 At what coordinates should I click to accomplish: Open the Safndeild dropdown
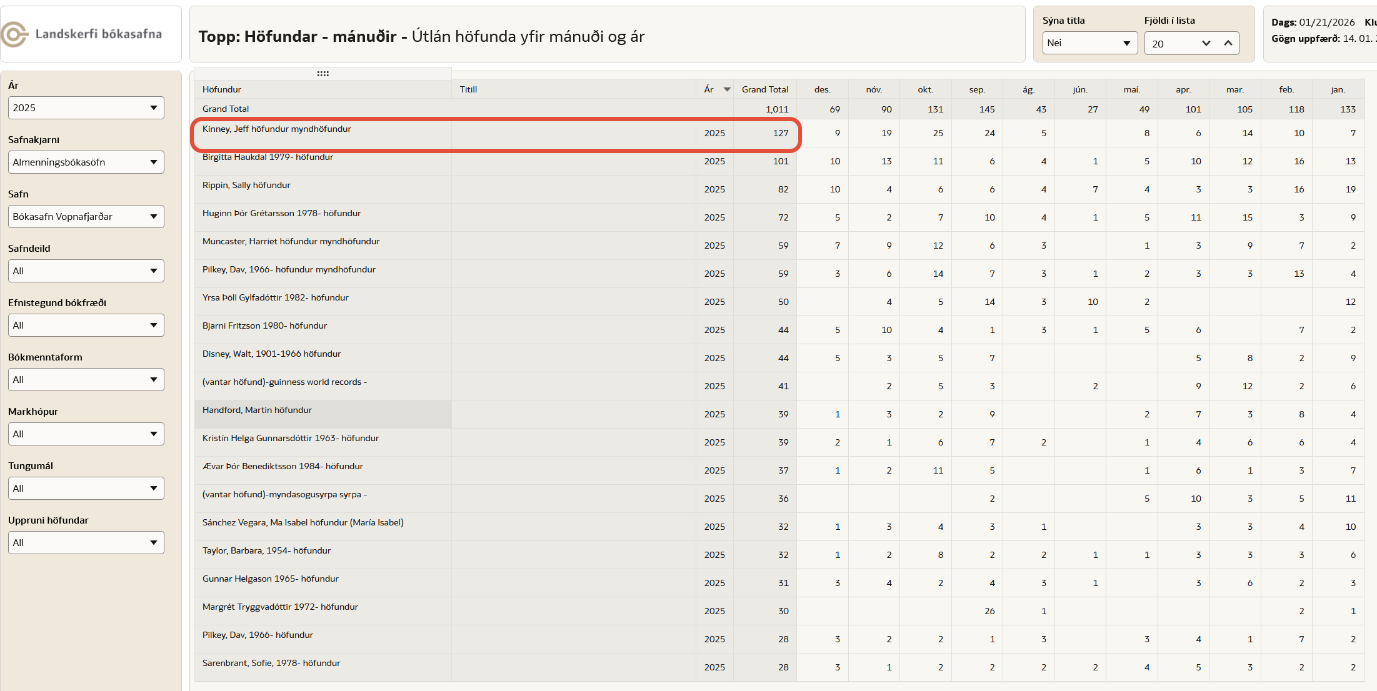(86, 271)
